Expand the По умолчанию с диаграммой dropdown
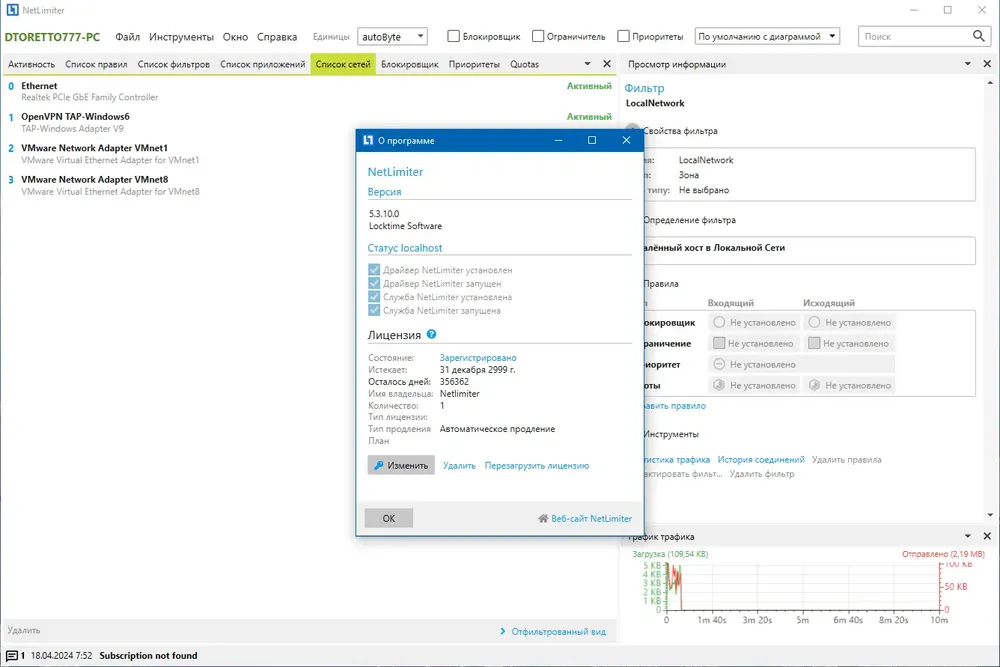Image resolution: width=1000 pixels, height=667 pixels. click(x=767, y=36)
